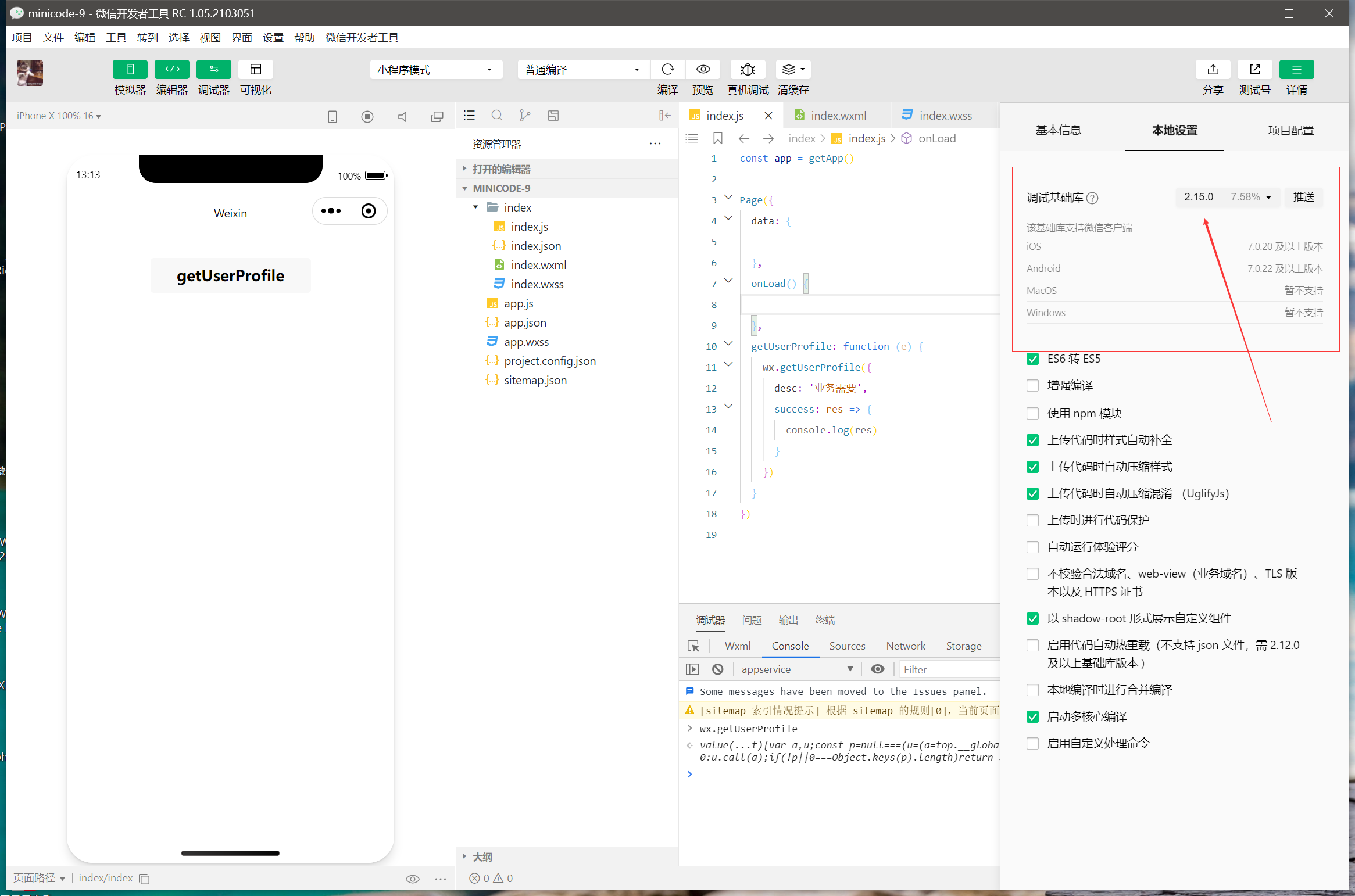Click the preview (预览) eye icon
The image size is (1355, 896).
[x=703, y=70]
